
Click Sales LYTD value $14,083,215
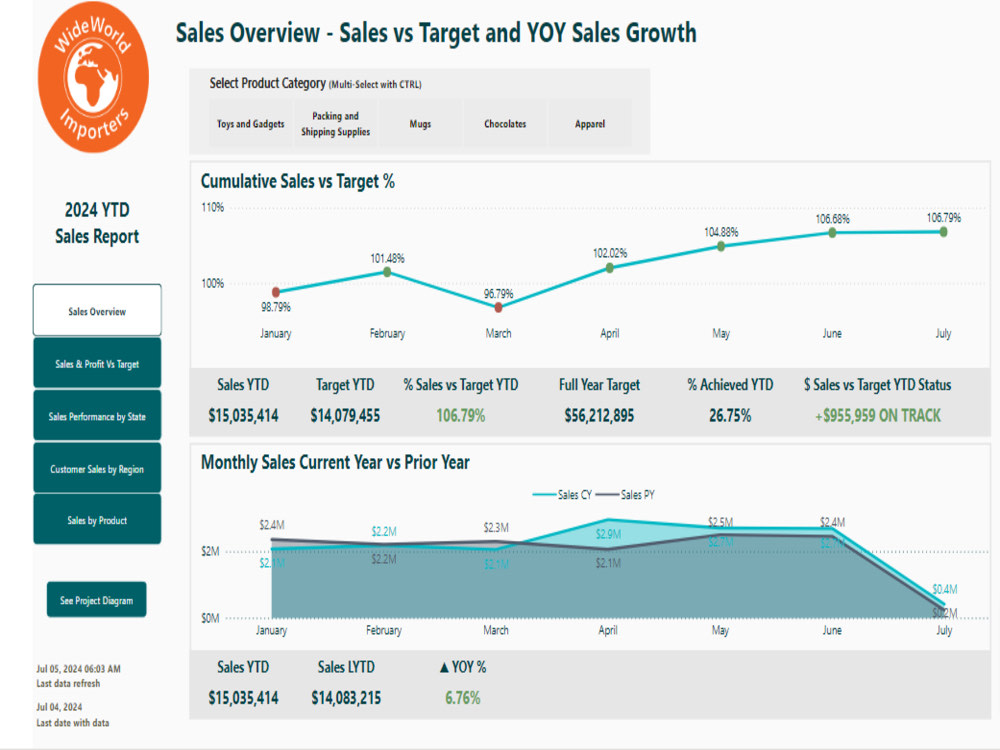point(346,698)
